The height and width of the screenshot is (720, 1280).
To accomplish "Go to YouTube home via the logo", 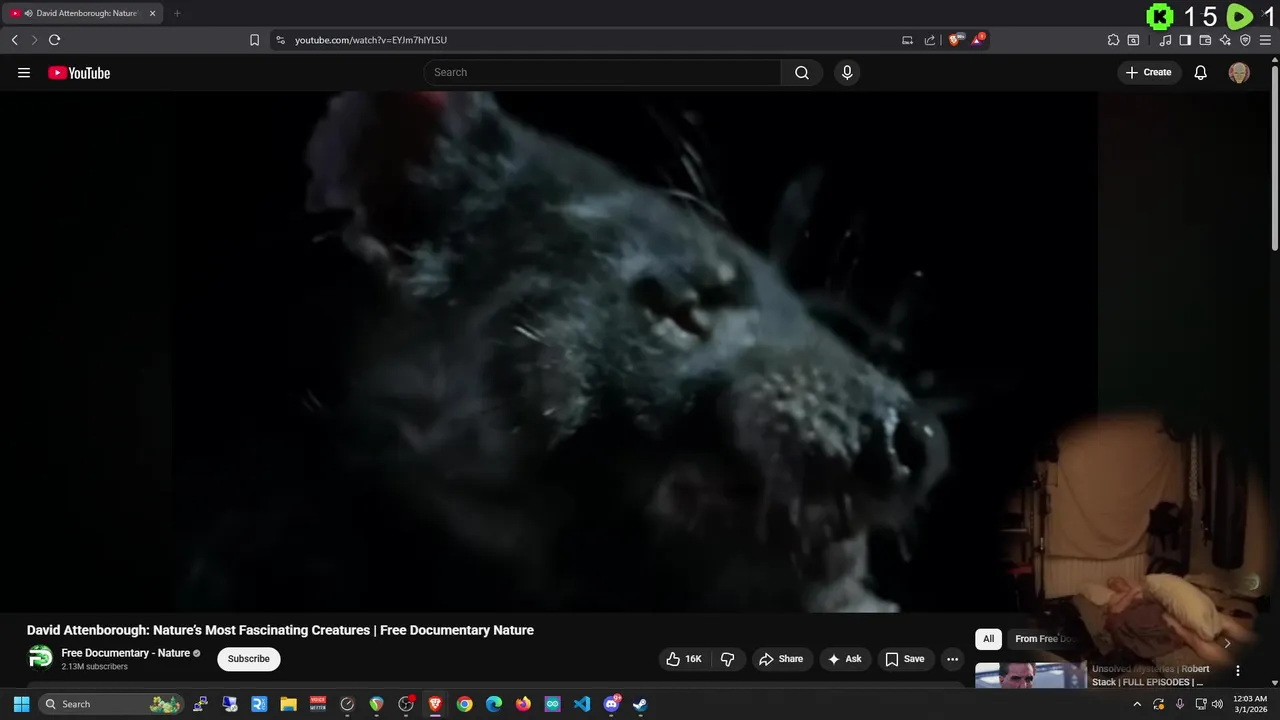I will coord(79,72).
